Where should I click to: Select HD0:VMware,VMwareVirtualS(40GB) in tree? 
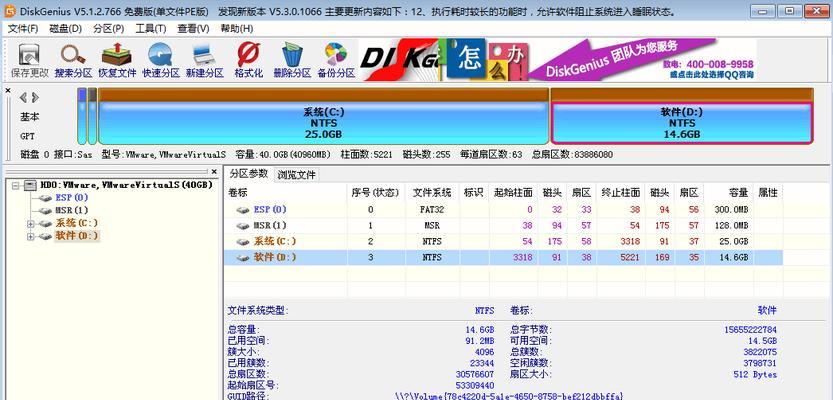click(x=126, y=185)
